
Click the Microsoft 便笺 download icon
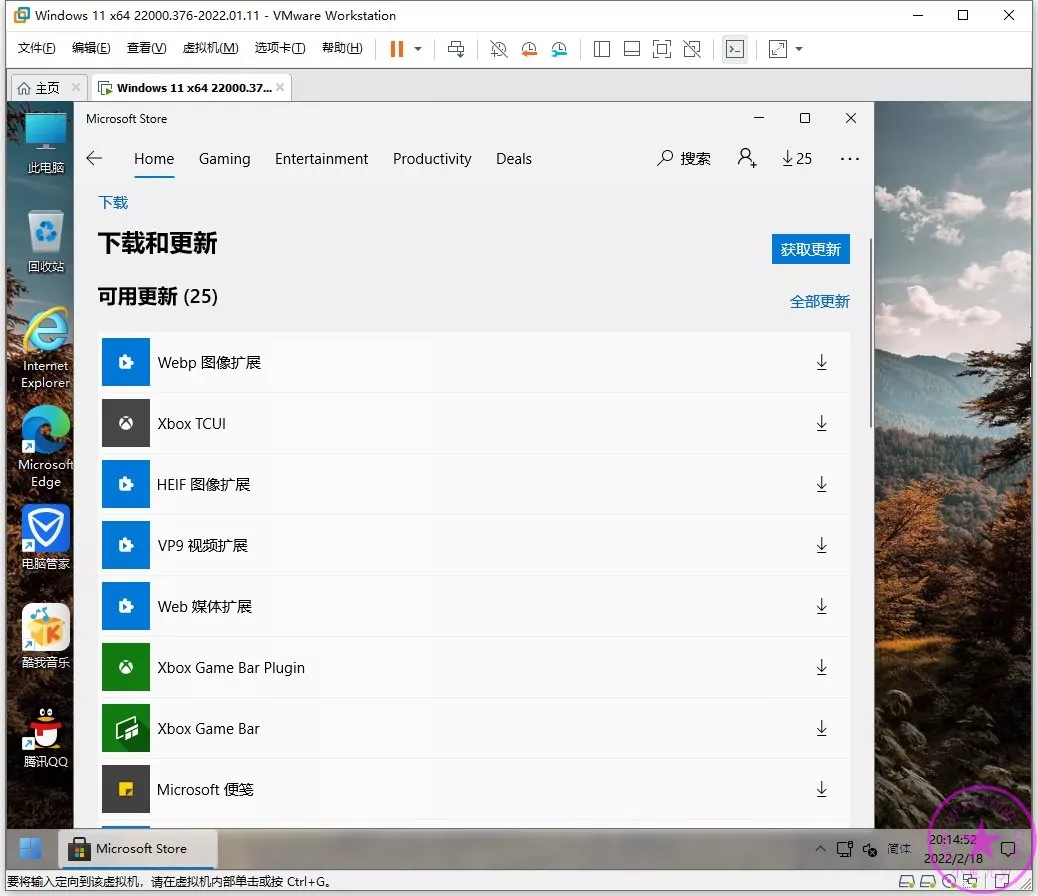[x=821, y=789]
